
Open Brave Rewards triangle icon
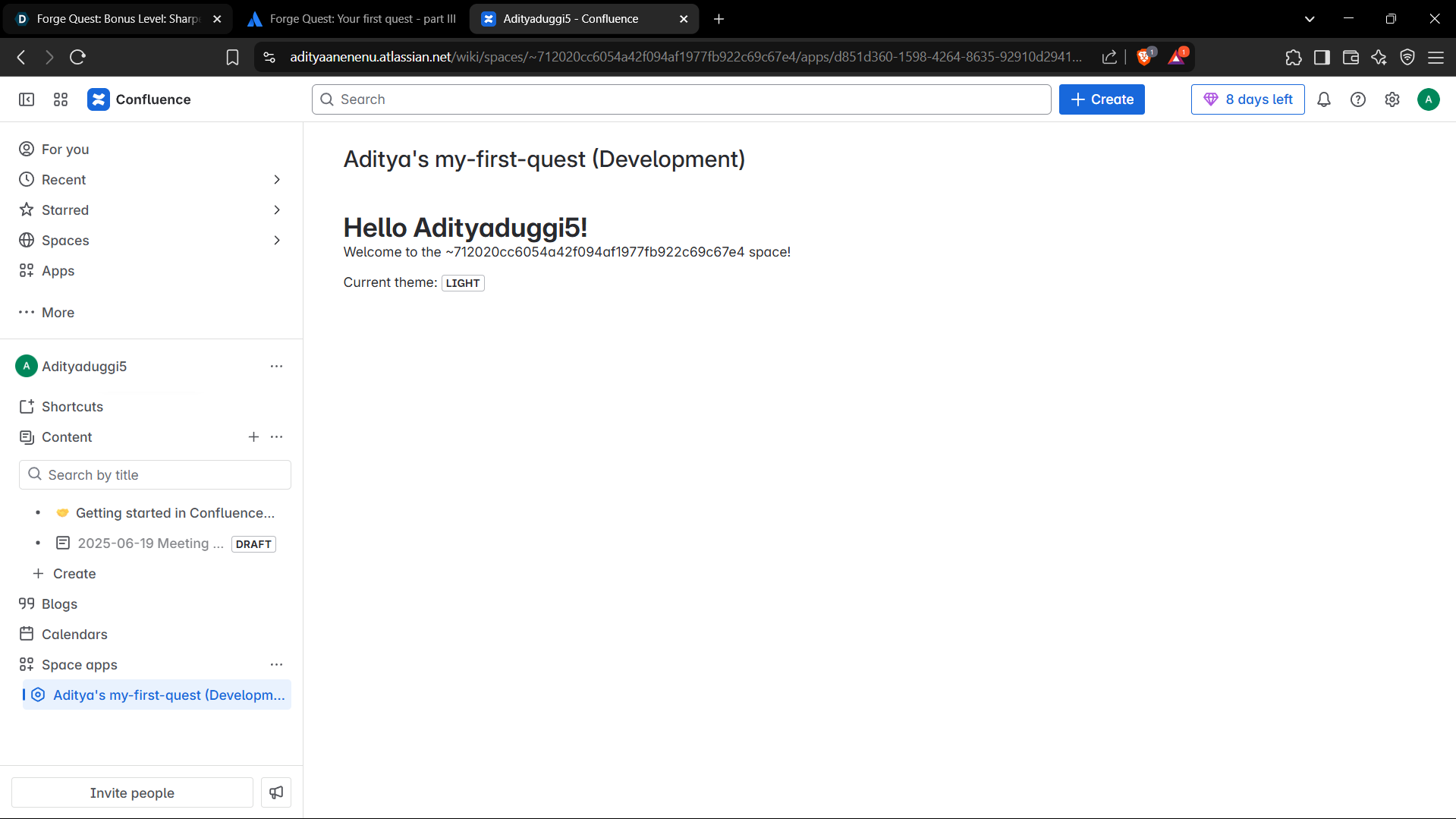coord(1177,57)
